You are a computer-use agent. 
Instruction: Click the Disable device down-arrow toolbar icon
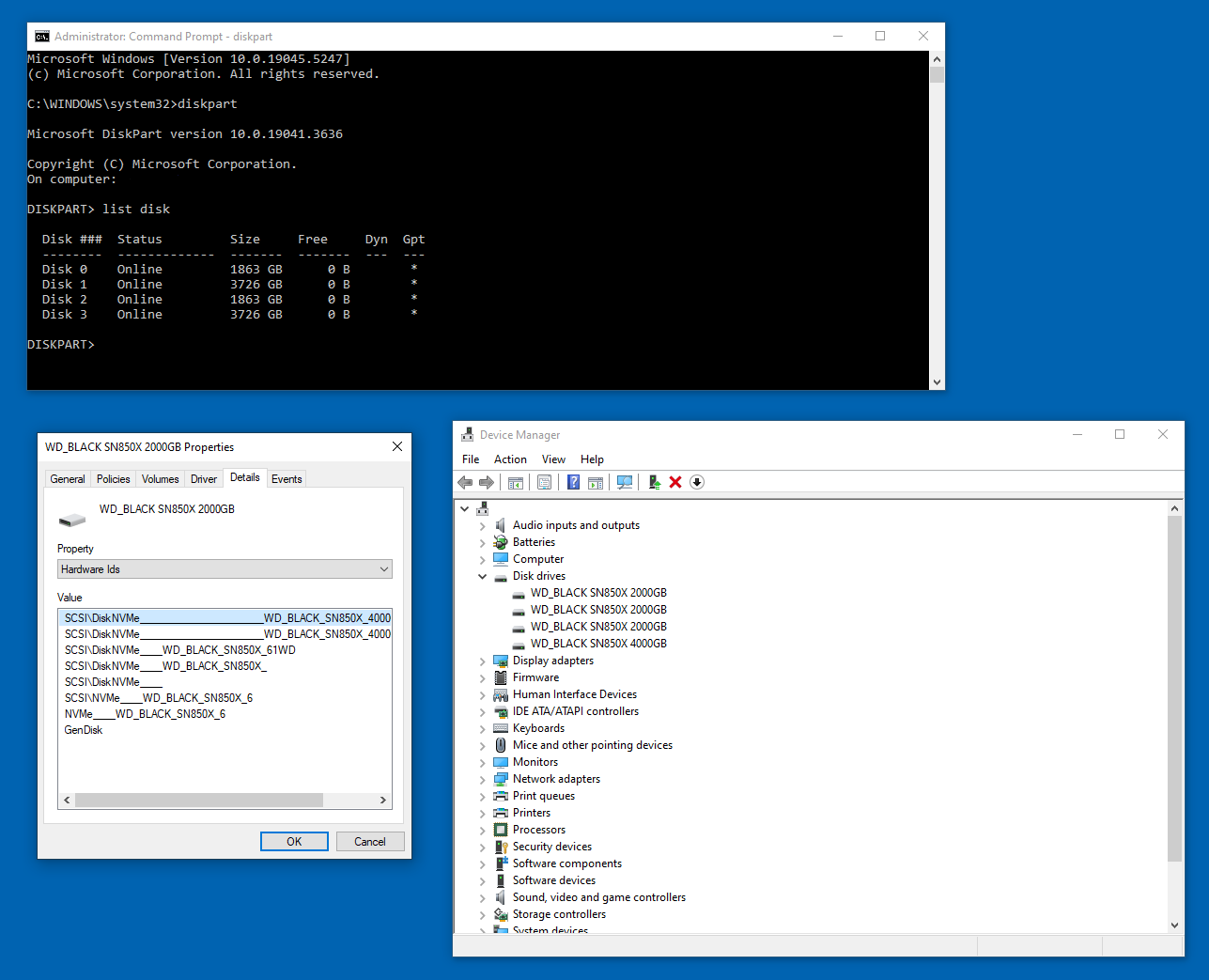pyautogui.click(x=697, y=482)
